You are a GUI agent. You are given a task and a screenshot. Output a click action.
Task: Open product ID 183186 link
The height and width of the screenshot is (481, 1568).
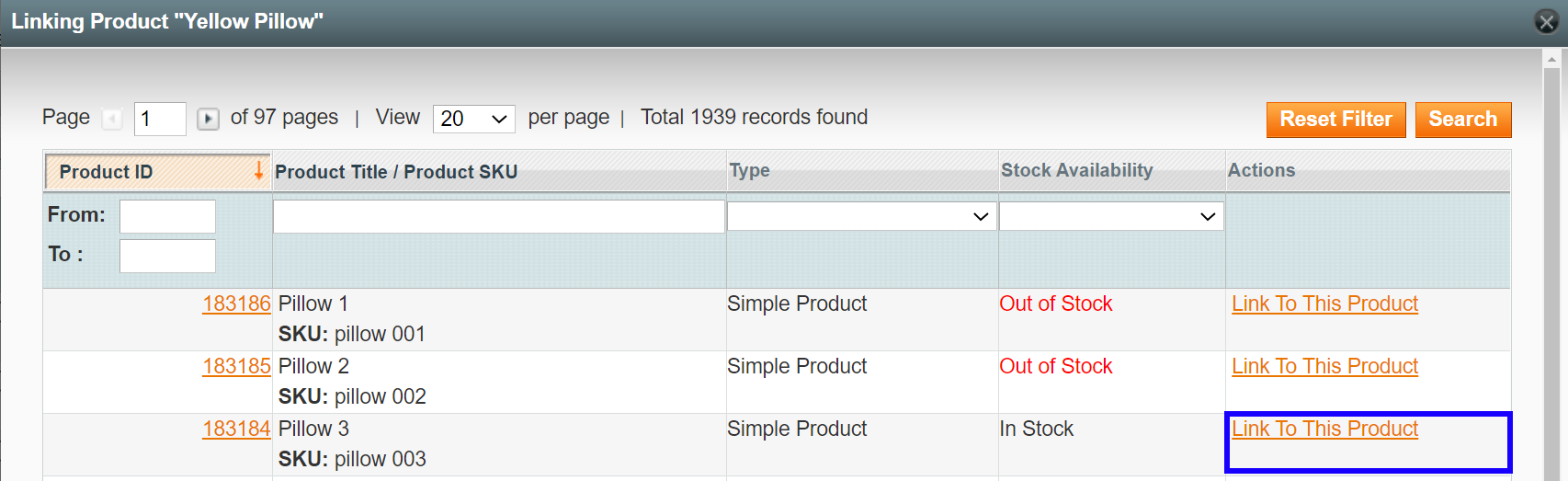point(236,303)
